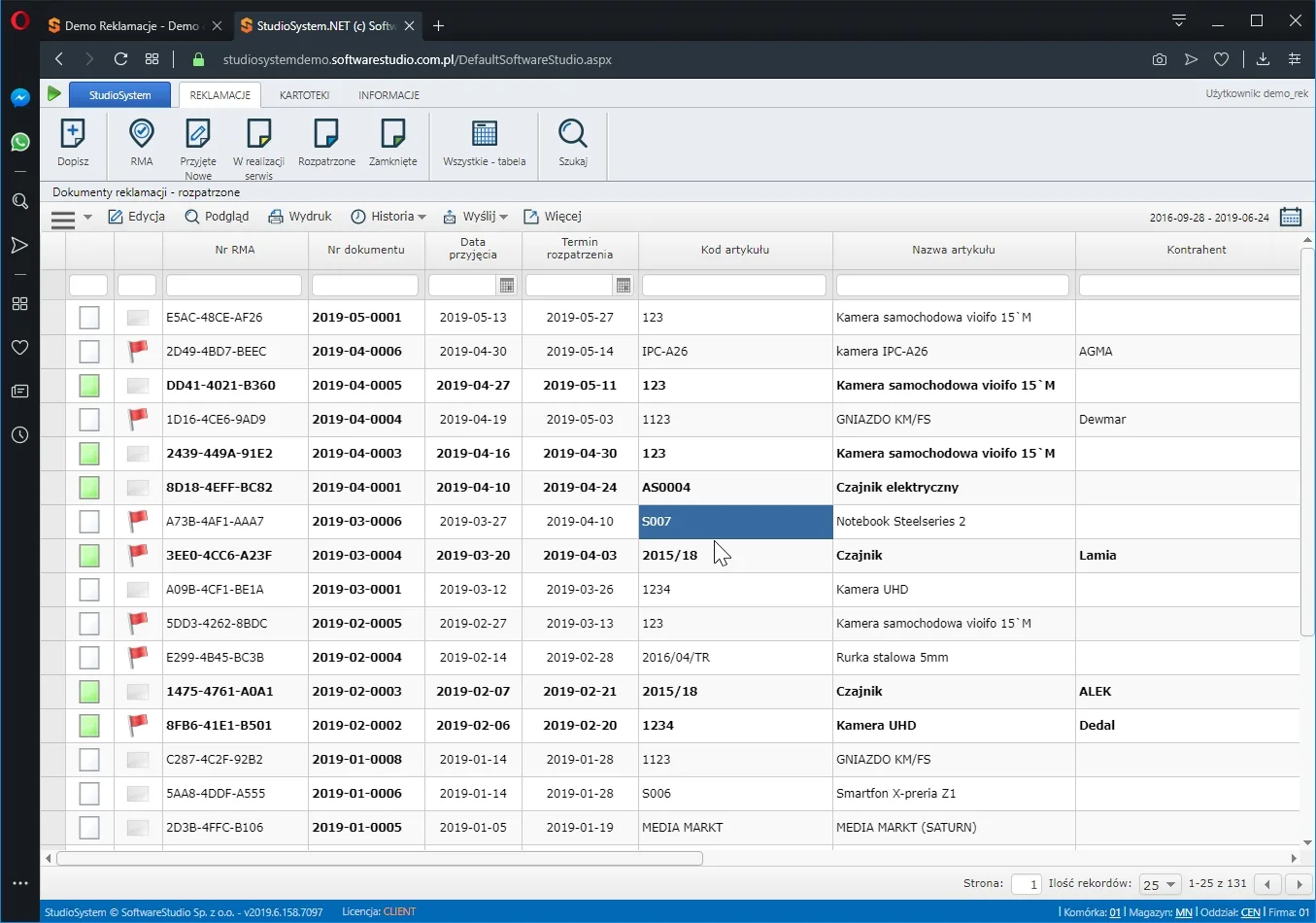
Task: Click the Więcej button
Action: pyautogui.click(x=553, y=216)
